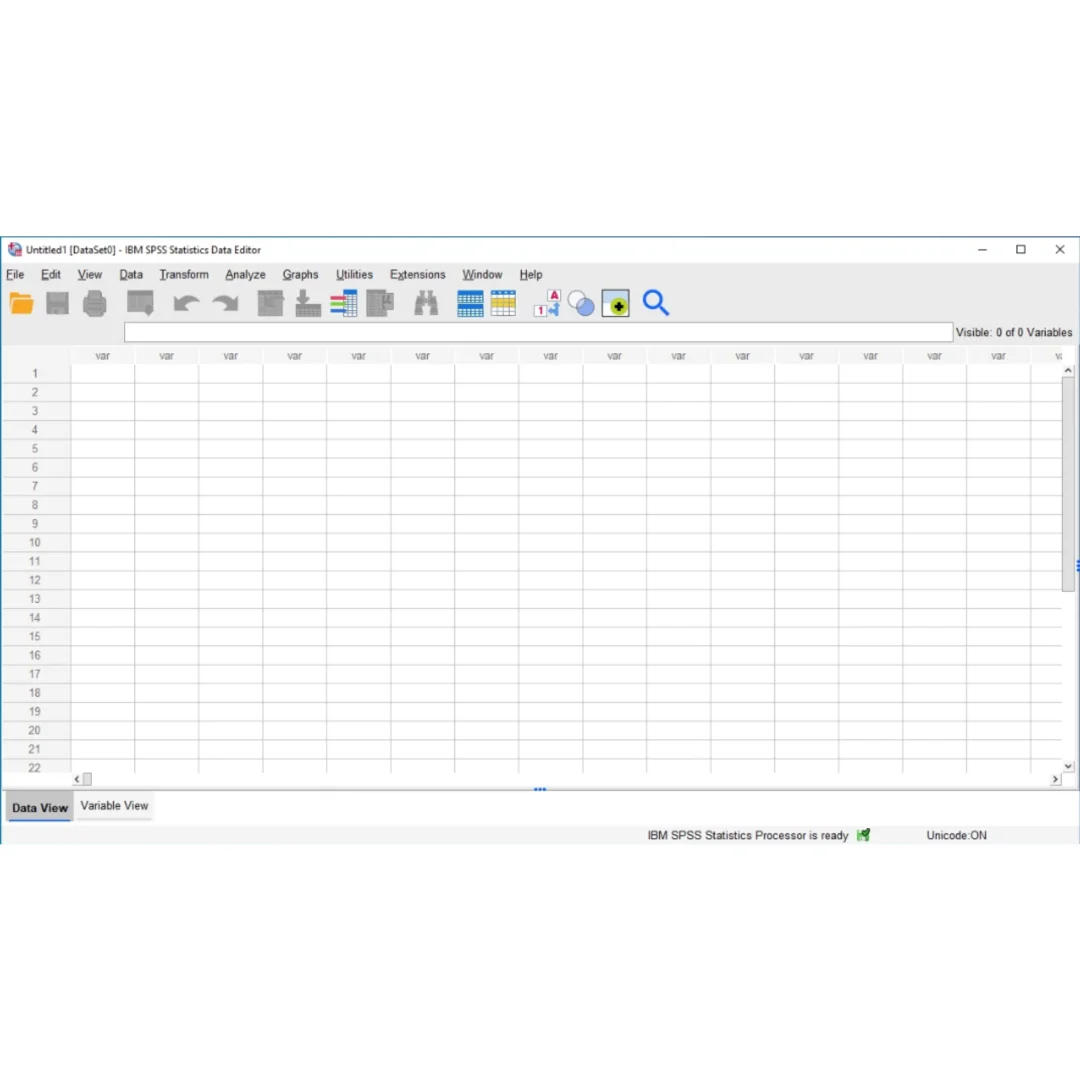Toggle the Value Labels icon
This screenshot has height=1080, width=1080.
tap(547, 303)
